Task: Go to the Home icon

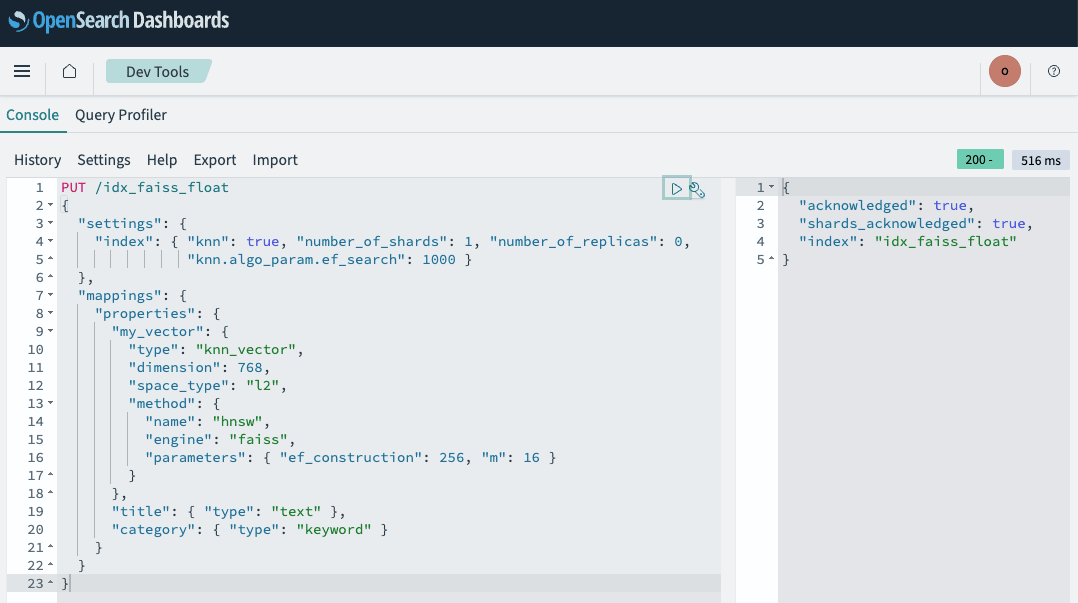Action: pyautogui.click(x=69, y=72)
